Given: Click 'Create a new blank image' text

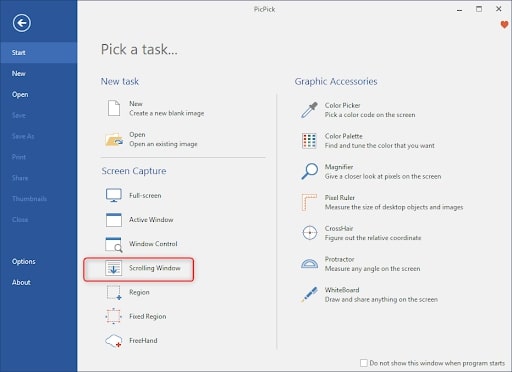Looking at the screenshot, I should (167, 113).
